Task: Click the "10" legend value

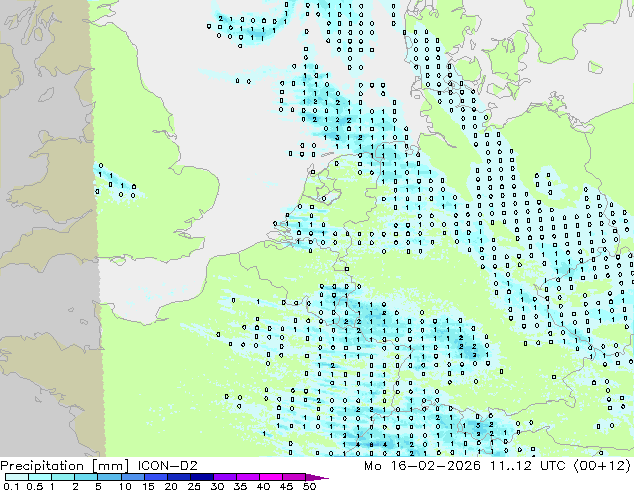Action: (x=125, y=486)
